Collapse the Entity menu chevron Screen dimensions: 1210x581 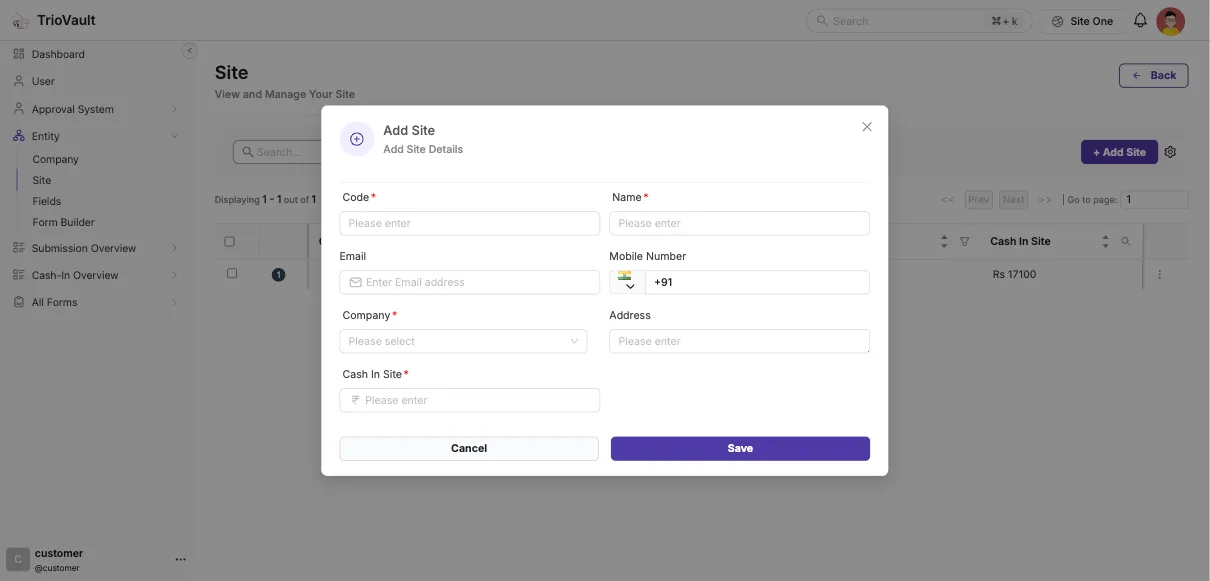click(176, 135)
